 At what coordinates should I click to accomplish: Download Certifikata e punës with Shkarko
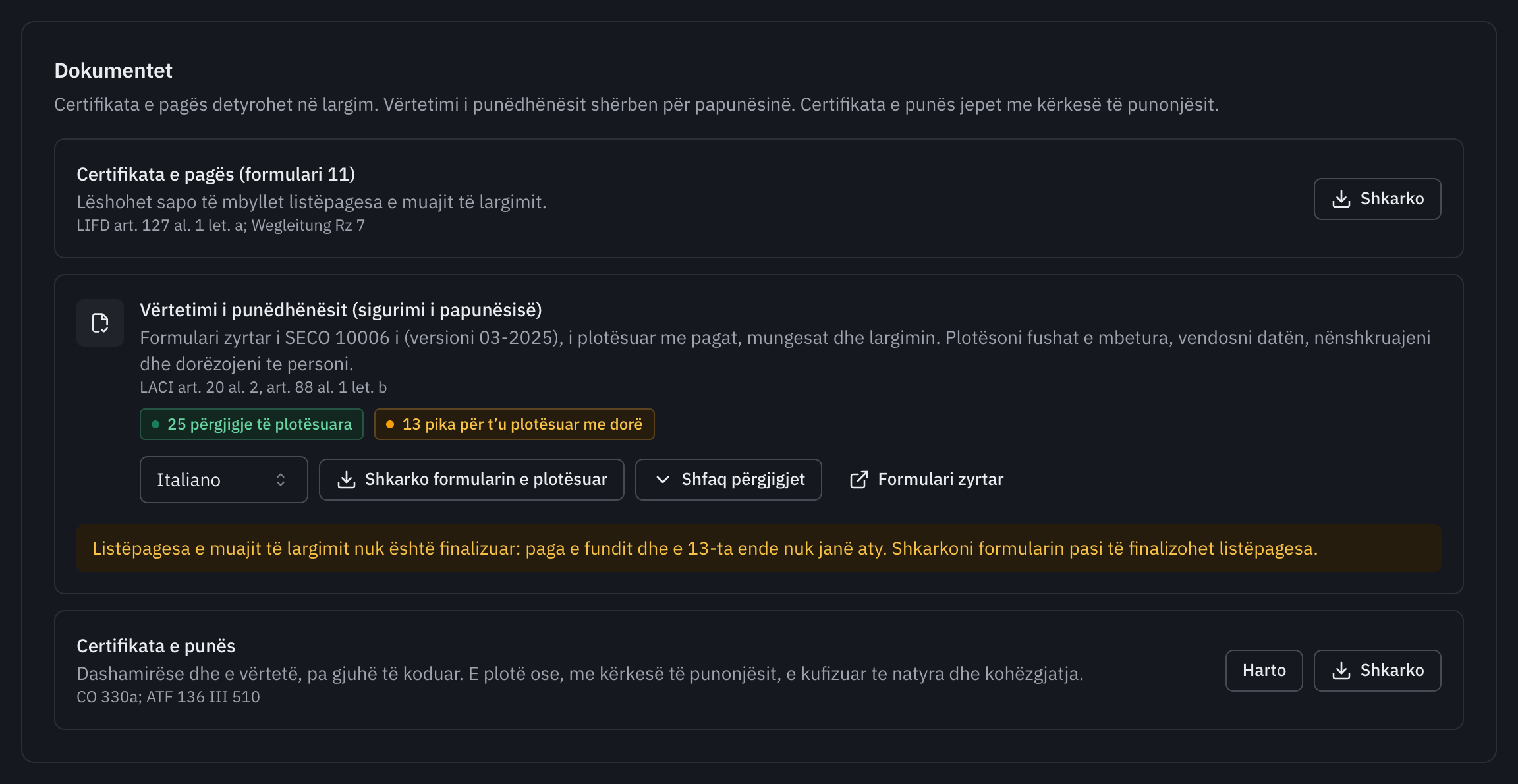click(1378, 671)
